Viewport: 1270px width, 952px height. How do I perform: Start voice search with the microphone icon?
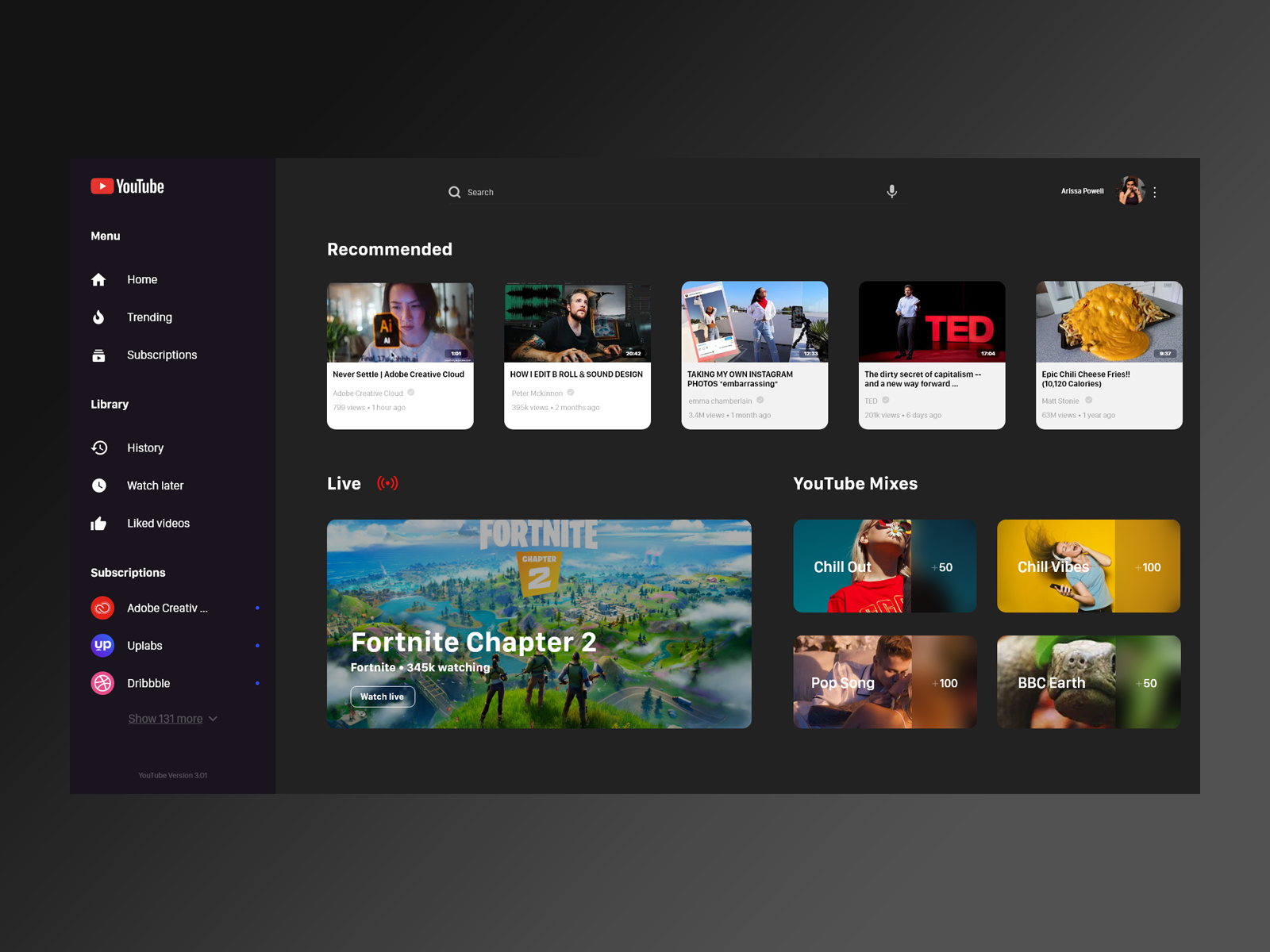tap(892, 191)
